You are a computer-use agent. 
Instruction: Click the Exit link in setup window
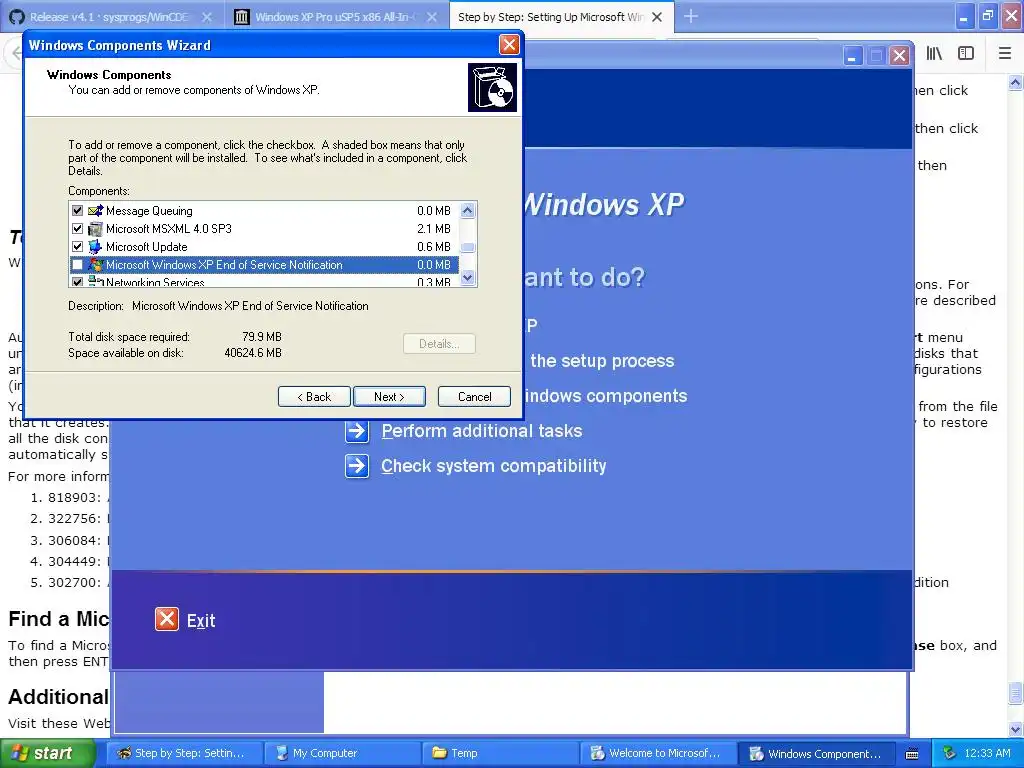coord(201,620)
